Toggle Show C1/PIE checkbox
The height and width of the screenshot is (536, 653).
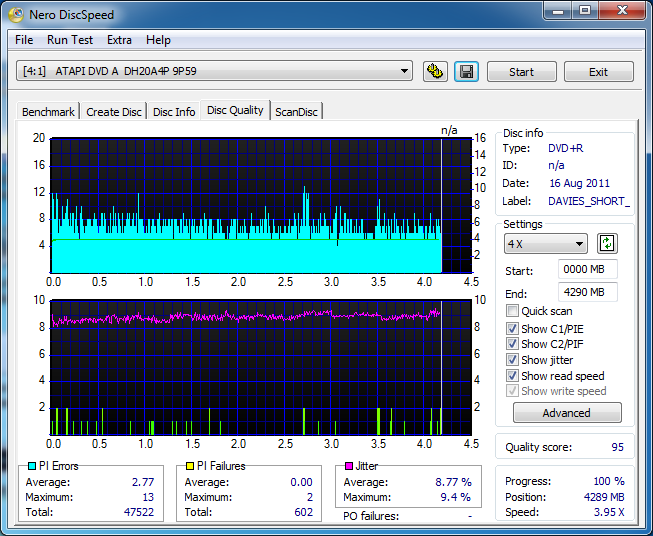(x=512, y=329)
